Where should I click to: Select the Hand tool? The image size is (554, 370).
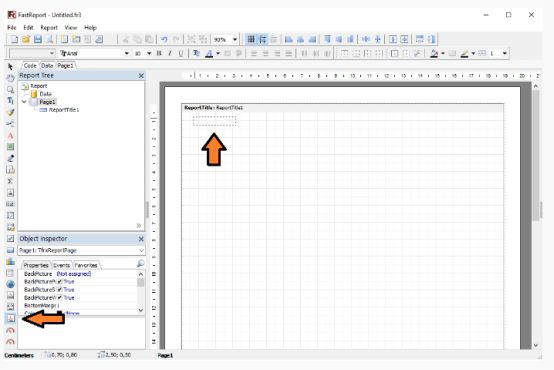(10, 78)
